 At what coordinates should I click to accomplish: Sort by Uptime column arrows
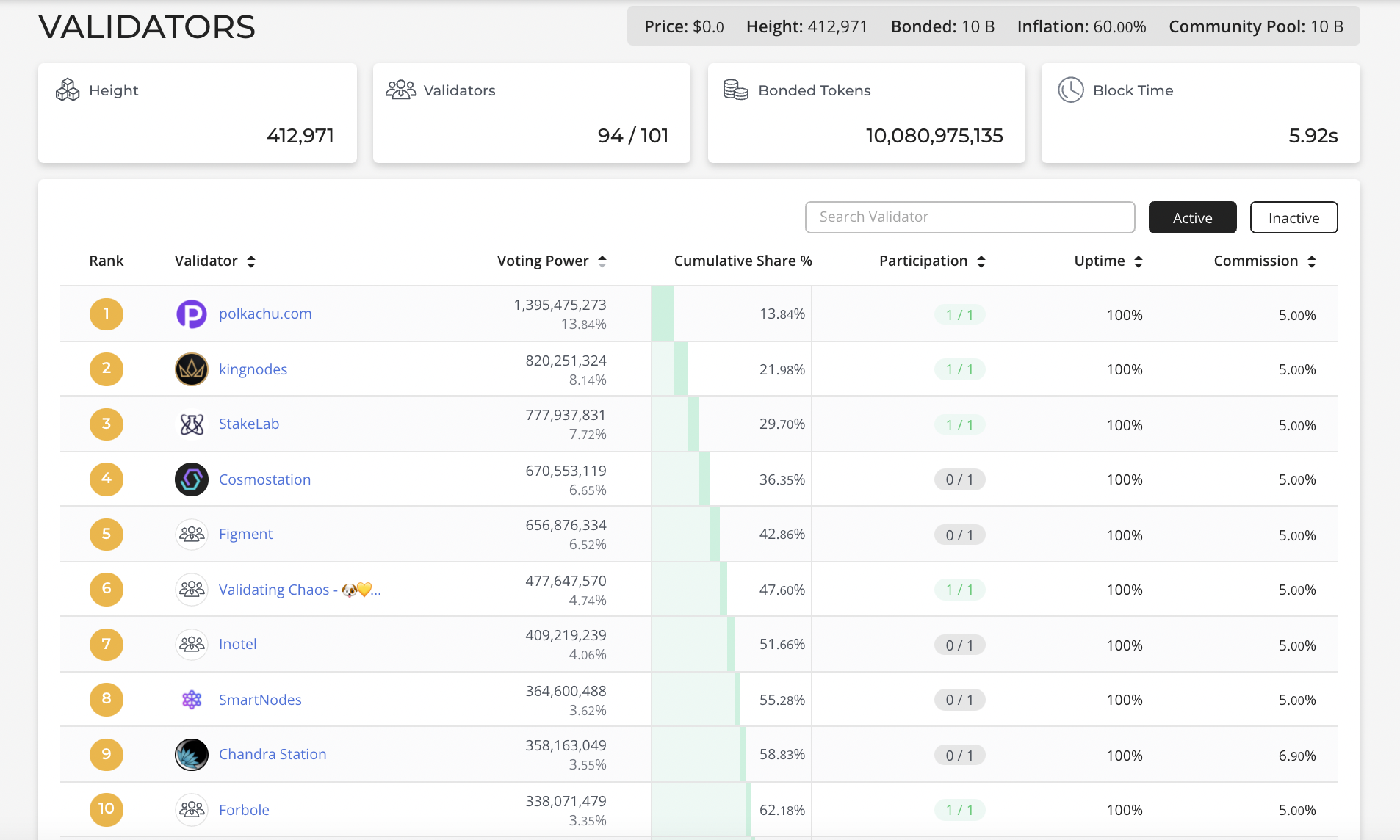pos(1139,261)
